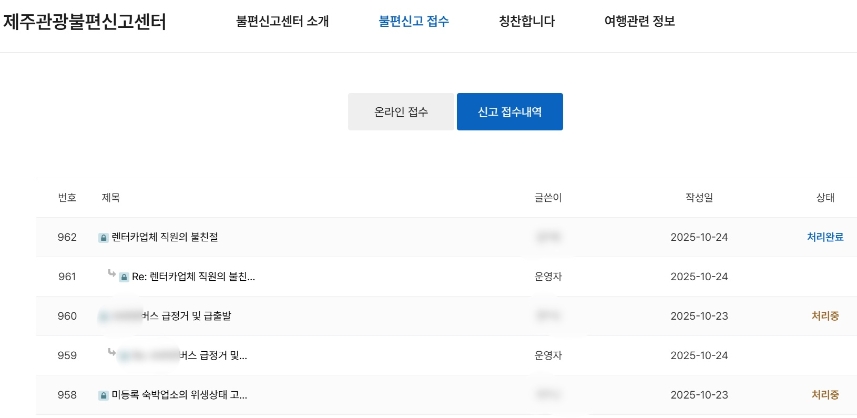Click the 처리중 status on post 960
This screenshot has height=418, width=857.
point(825,316)
